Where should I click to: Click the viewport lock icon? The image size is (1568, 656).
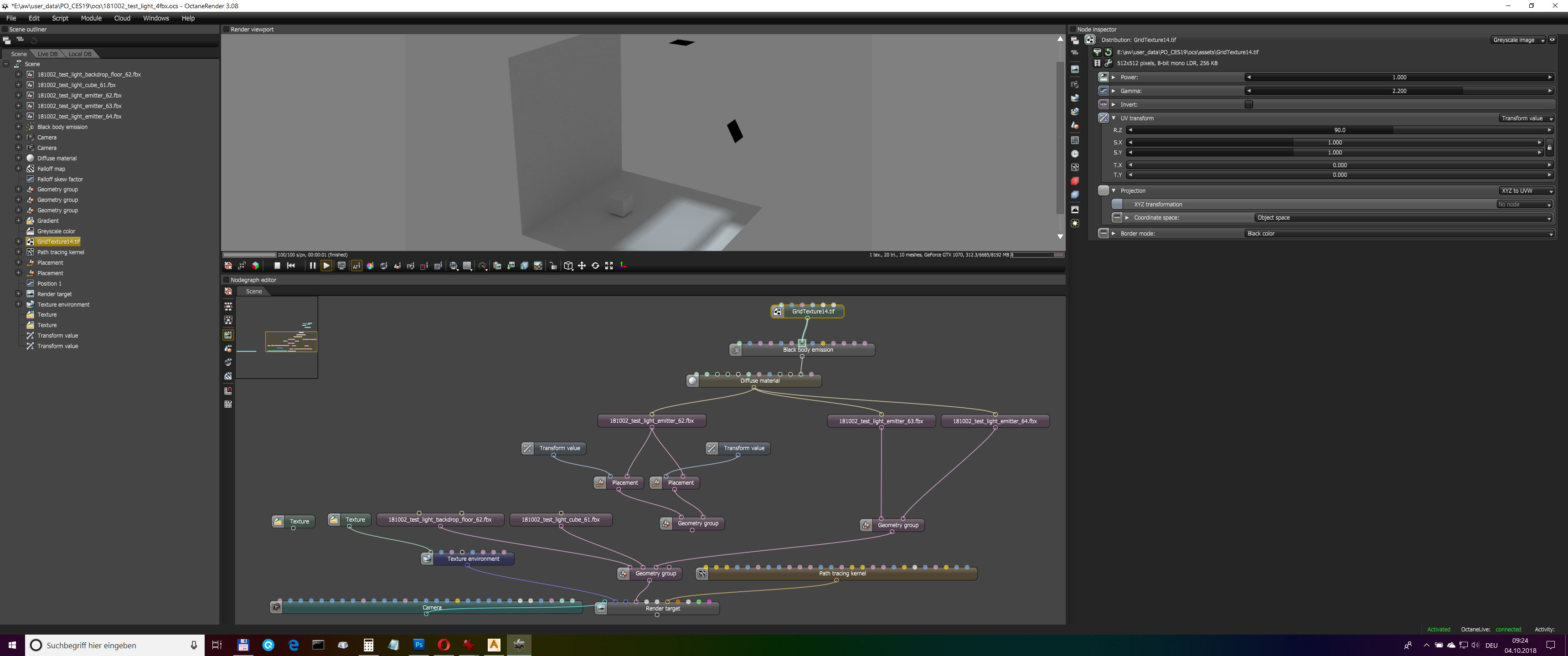553,266
